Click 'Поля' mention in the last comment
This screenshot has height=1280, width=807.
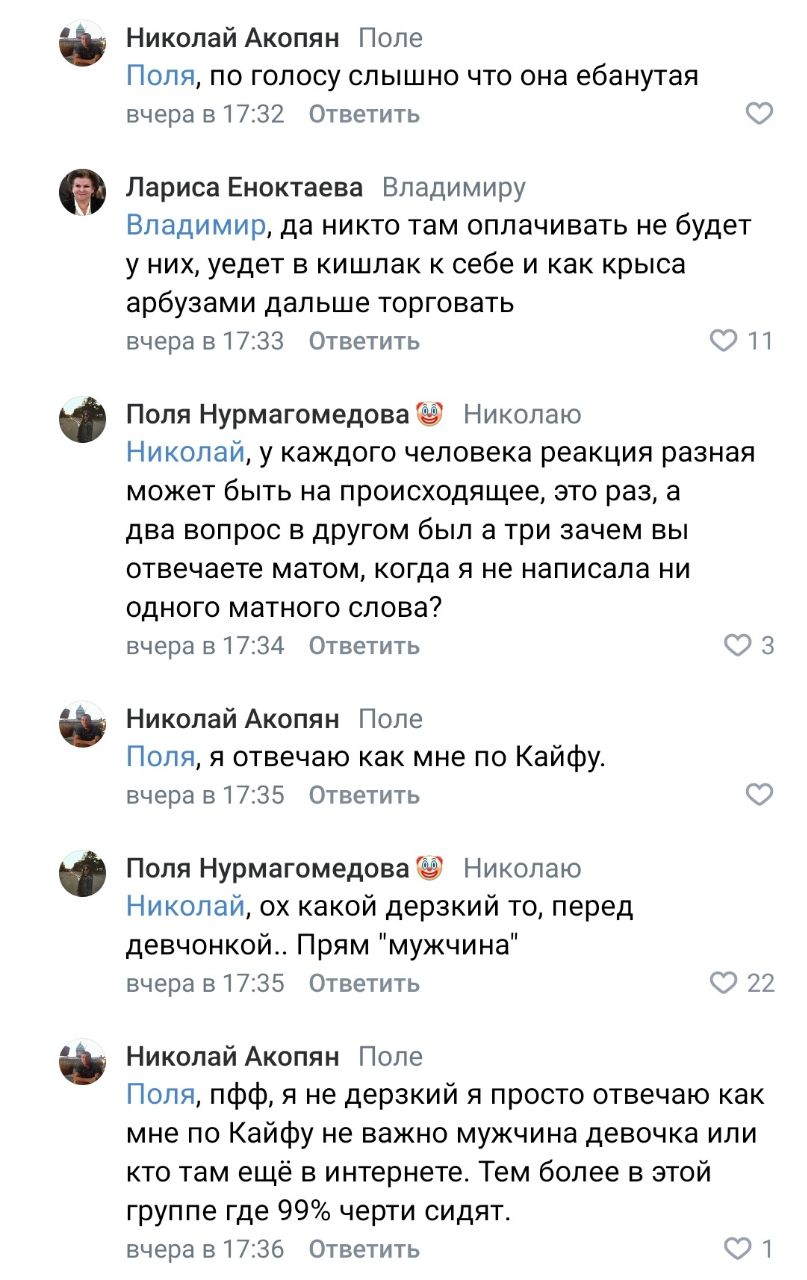tap(160, 1095)
